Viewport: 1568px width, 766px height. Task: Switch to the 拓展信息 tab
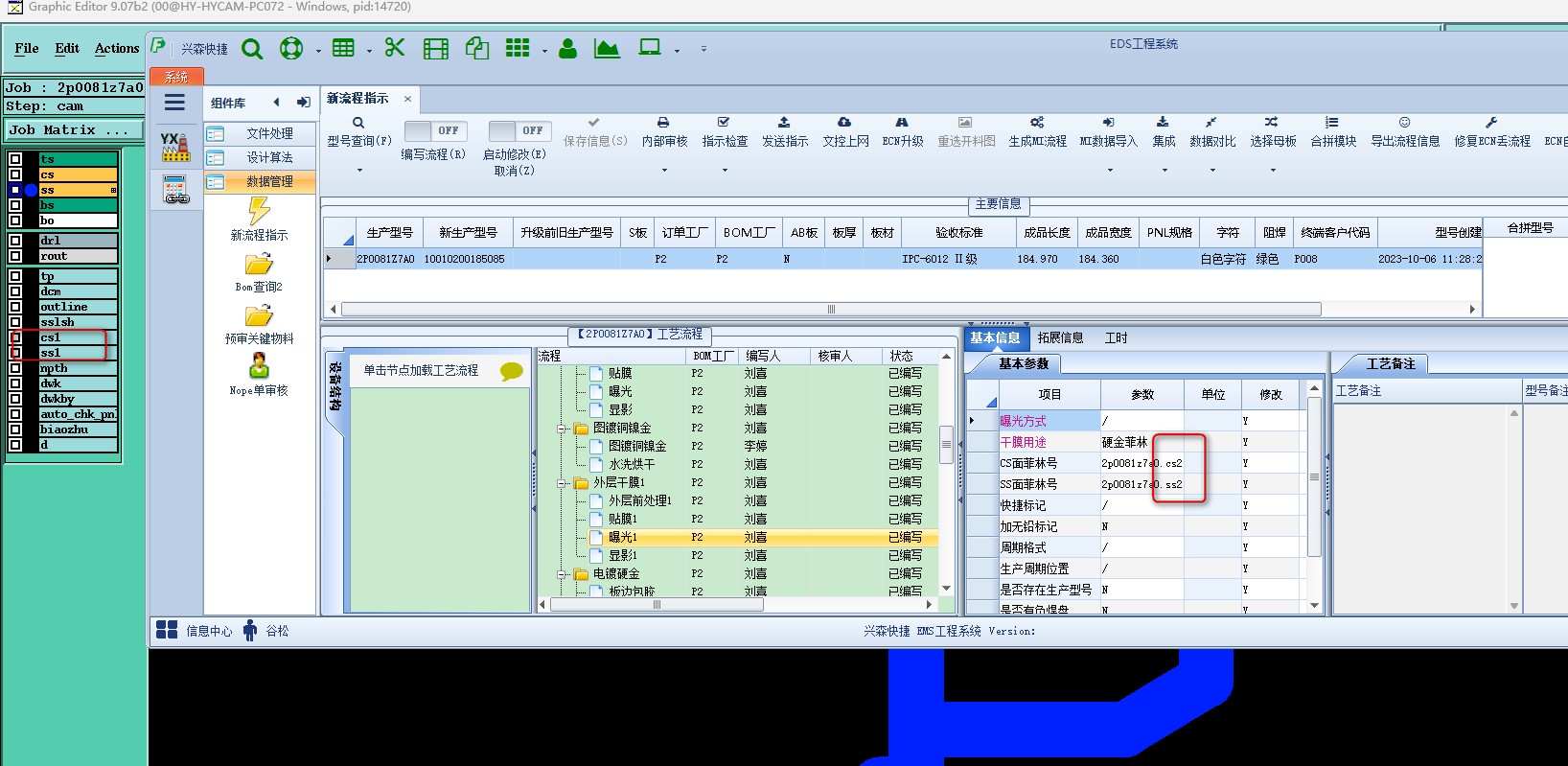(1060, 337)
